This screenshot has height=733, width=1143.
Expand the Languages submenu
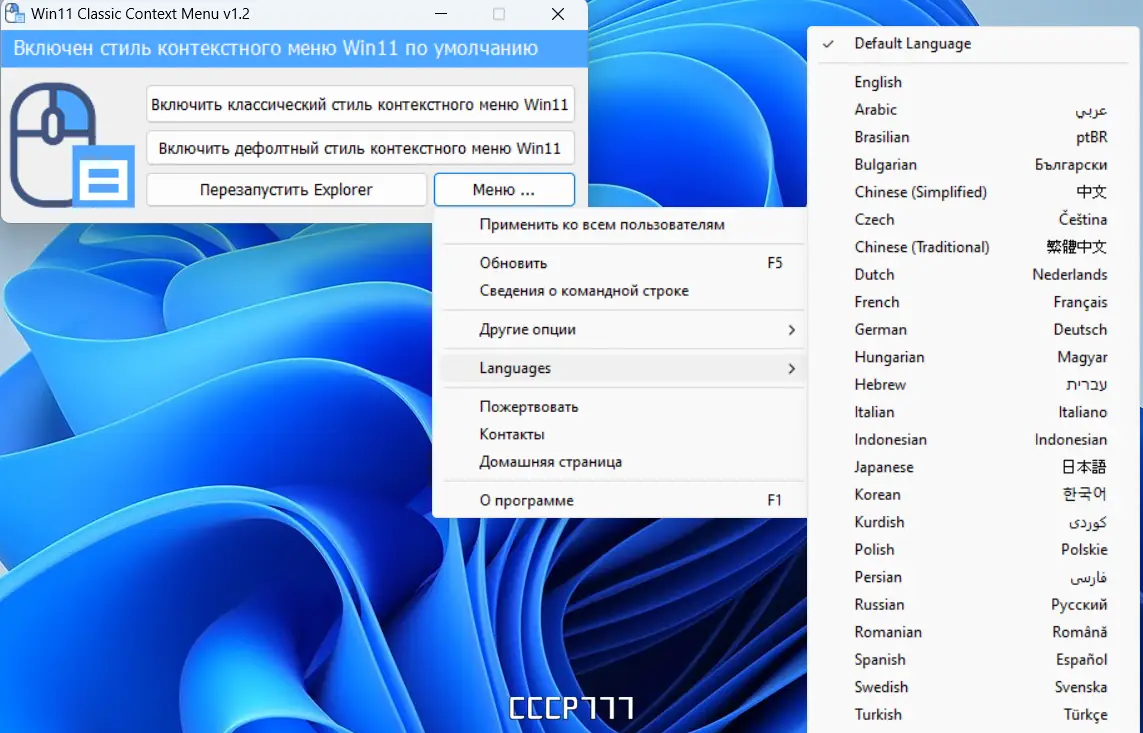623,368
